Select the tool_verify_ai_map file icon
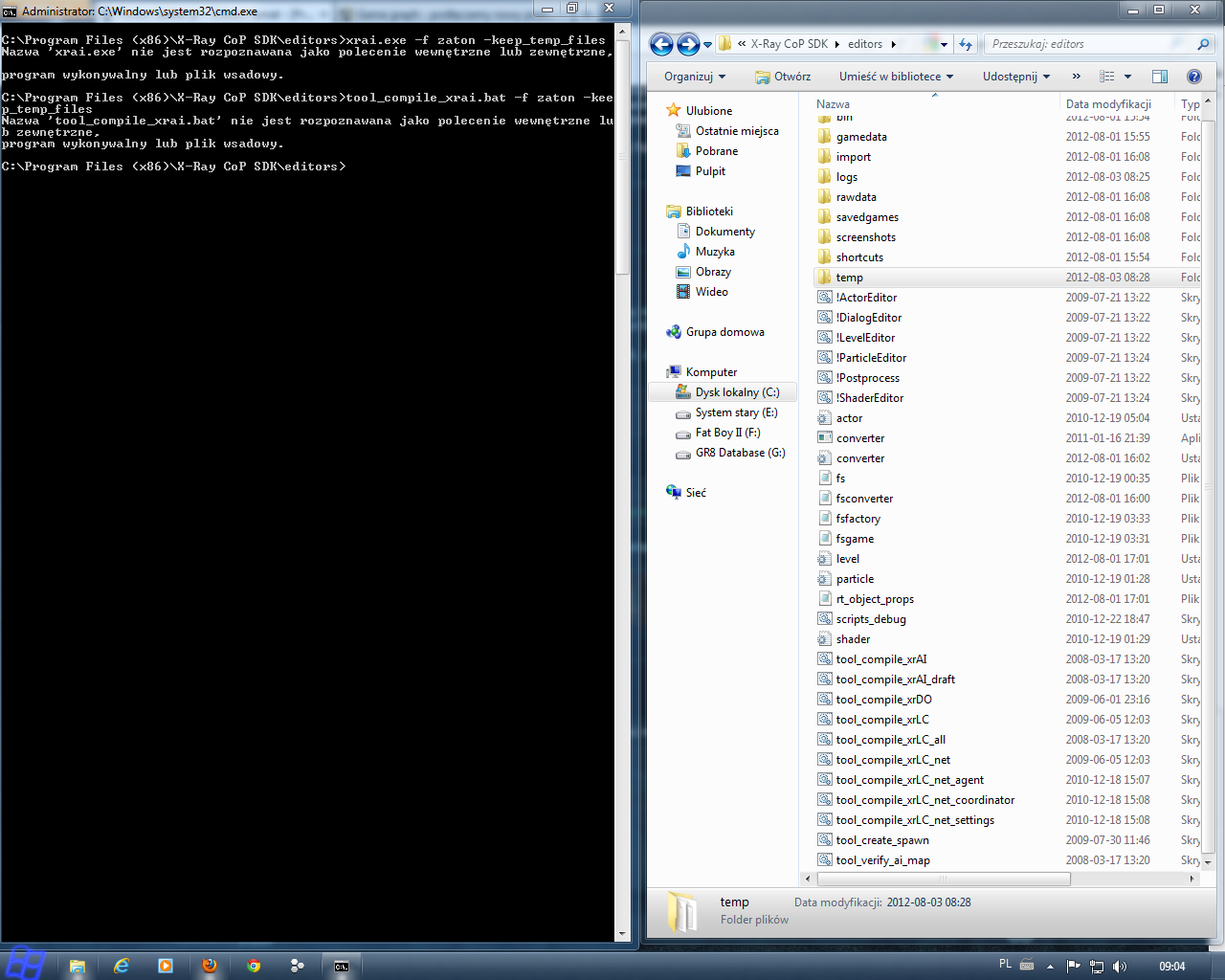Image resolution: width=1225 pixels, height=980 pixels. (825, 860)
